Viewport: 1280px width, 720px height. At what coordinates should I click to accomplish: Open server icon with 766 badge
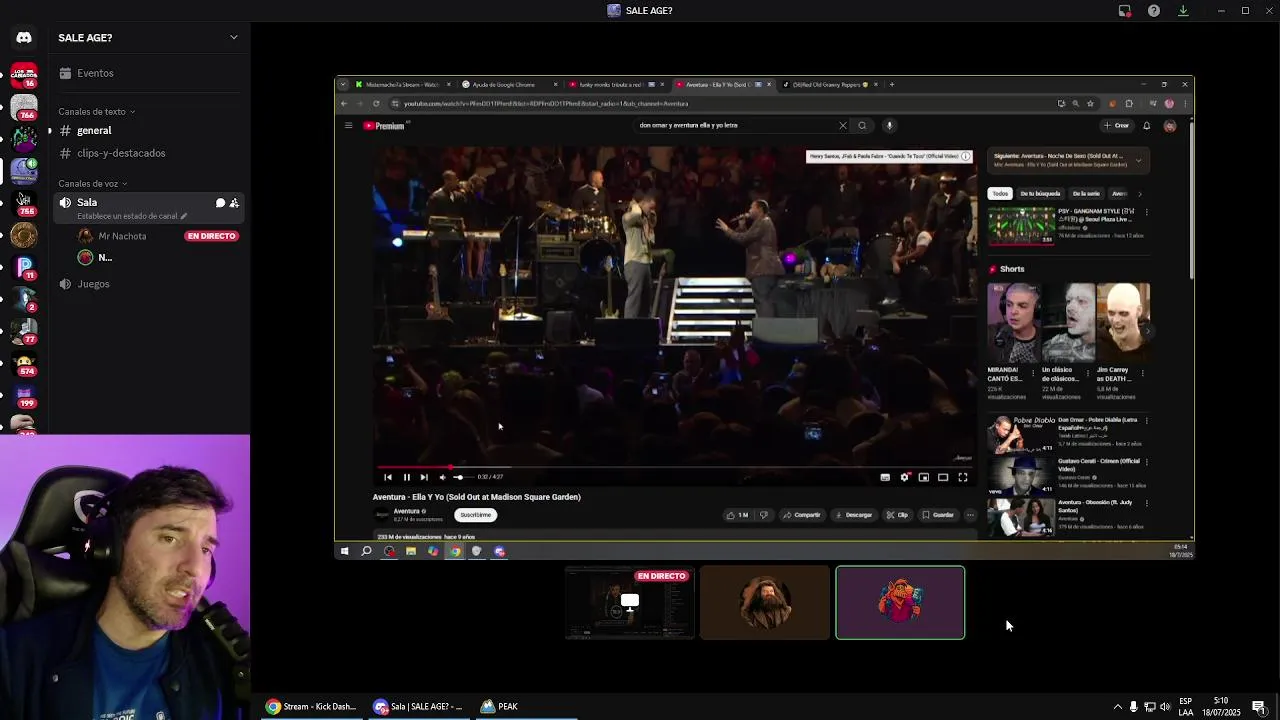24,107
